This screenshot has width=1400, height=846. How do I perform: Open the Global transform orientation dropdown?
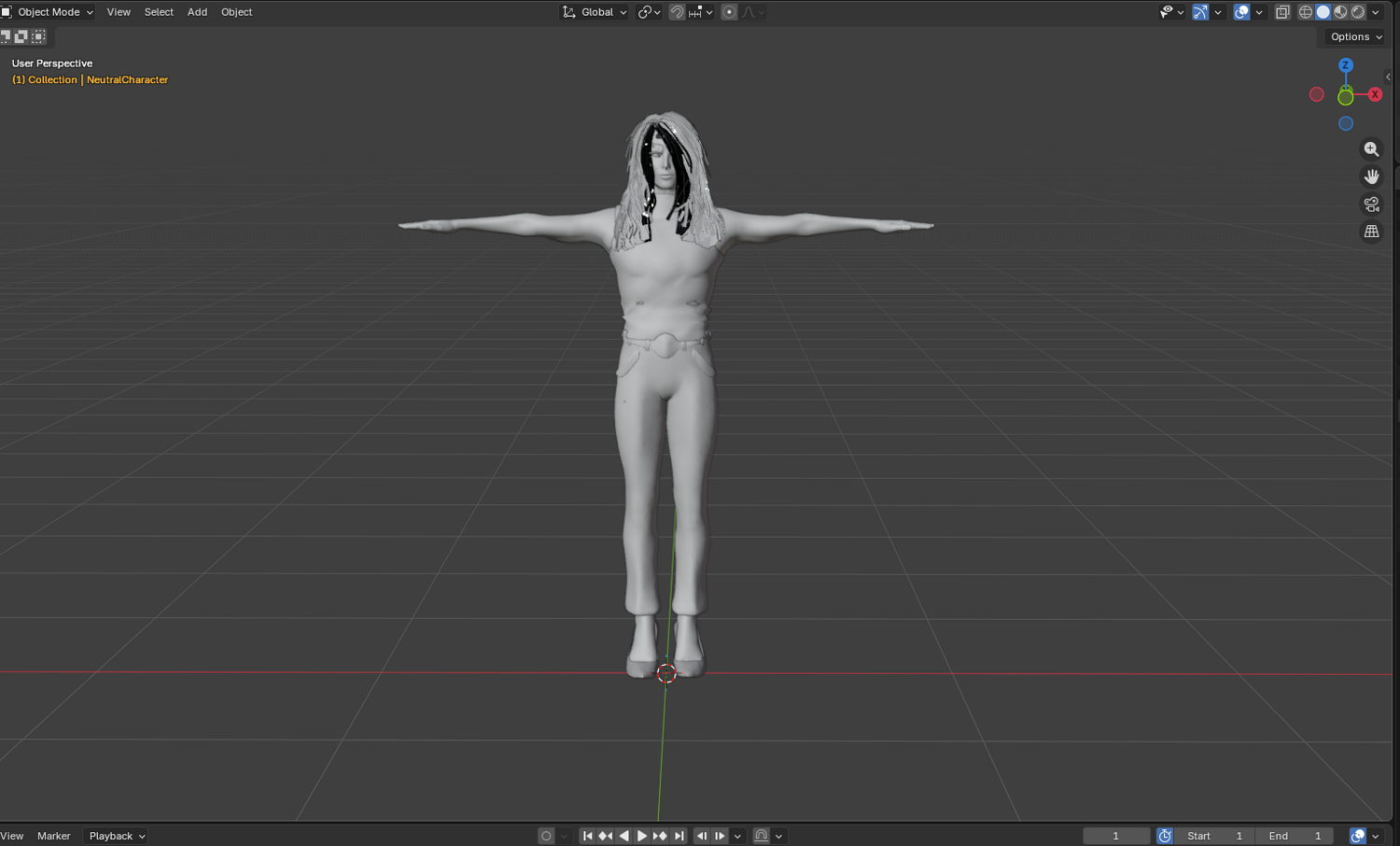click(595, 12)
